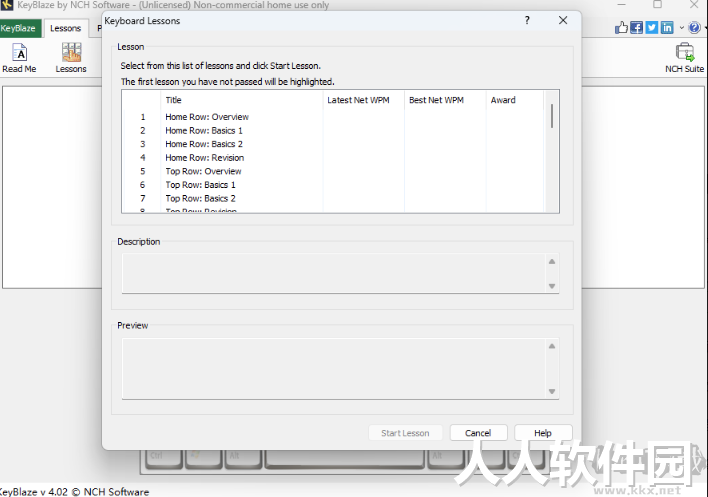Image resolution: width=708 pixels, height=497 pixels.
Task: Click the on-screen keyboard space bar
Action: click(x=345, y=458)
